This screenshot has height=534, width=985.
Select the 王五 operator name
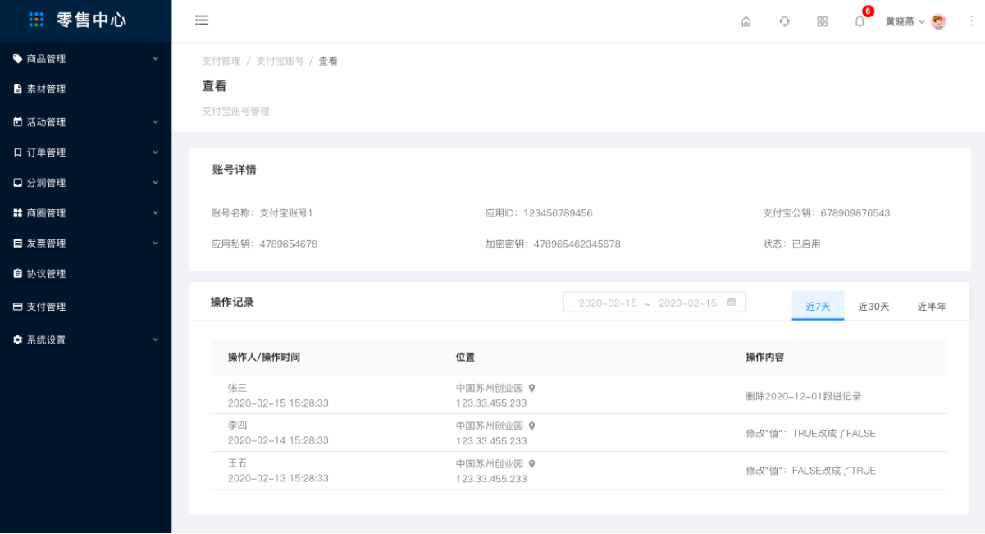click(x=237, y=463)
